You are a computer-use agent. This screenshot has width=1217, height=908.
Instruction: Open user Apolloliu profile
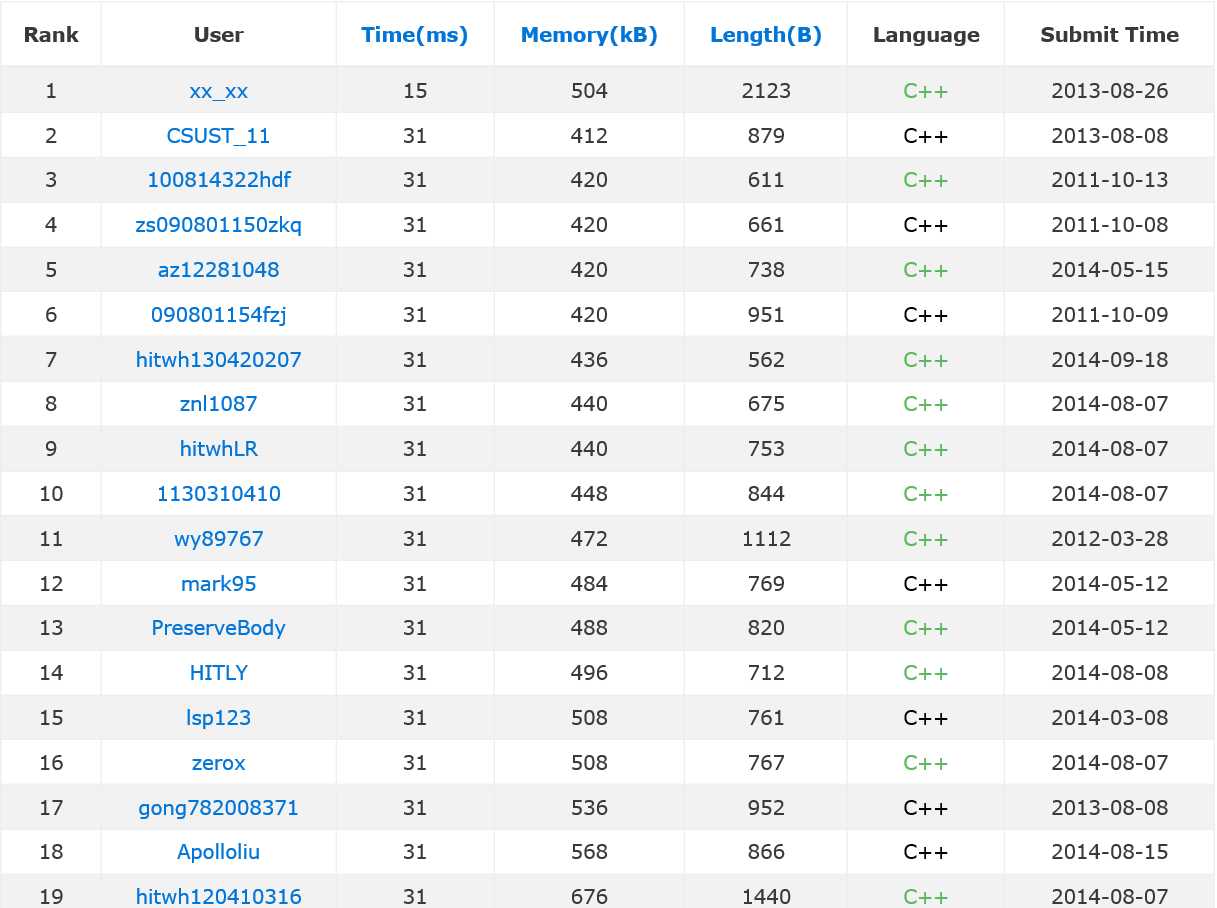tap(219, 852)
